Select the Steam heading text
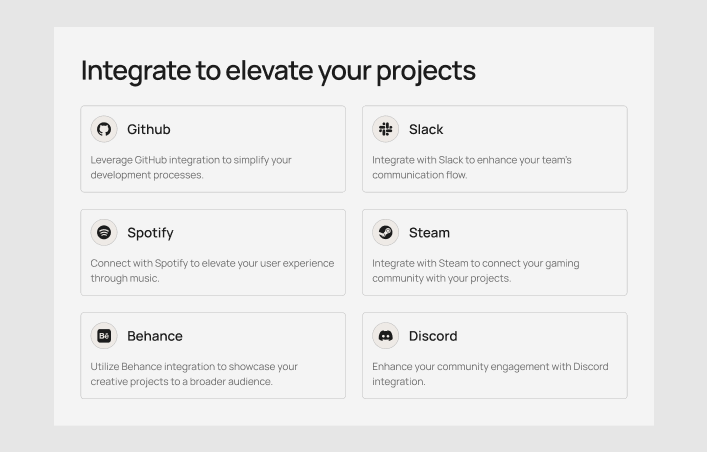This screenshot has height=452, width=707. coord(429,233)
